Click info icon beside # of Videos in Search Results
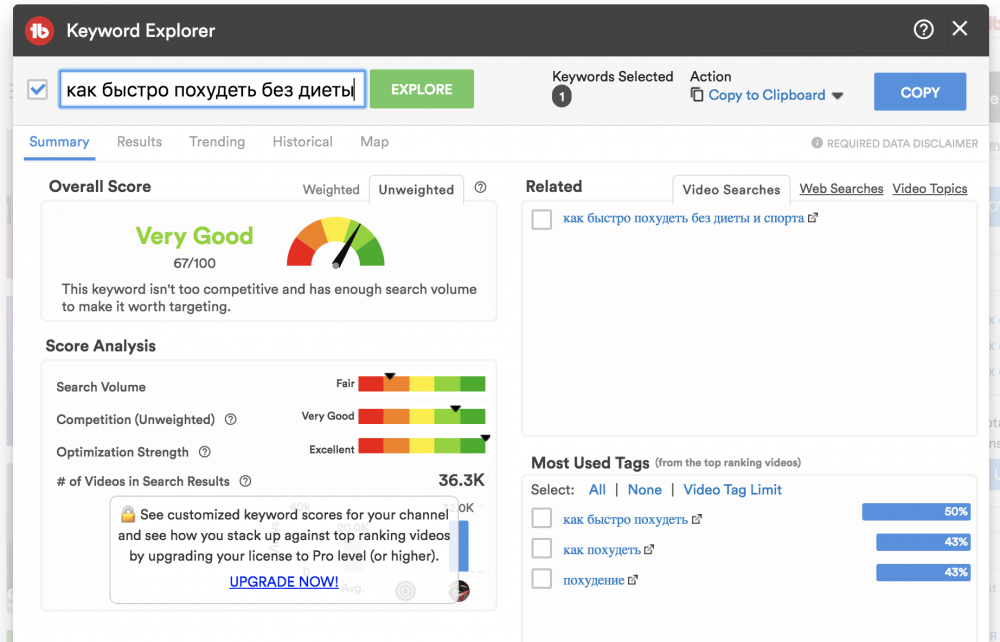Image resolution: width=1000 pixels, height=642 pixels. (245, 482)
